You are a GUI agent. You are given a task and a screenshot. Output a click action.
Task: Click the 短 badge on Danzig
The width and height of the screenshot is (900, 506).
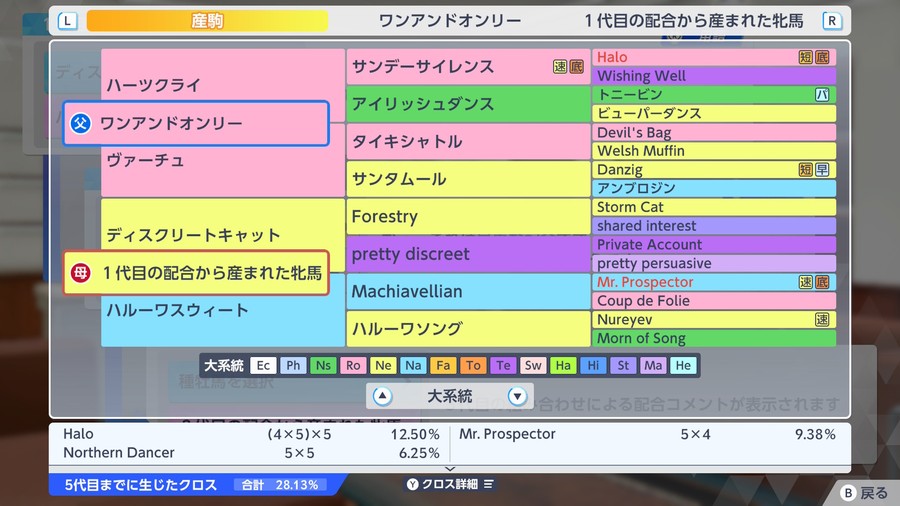tap(806, 169)
